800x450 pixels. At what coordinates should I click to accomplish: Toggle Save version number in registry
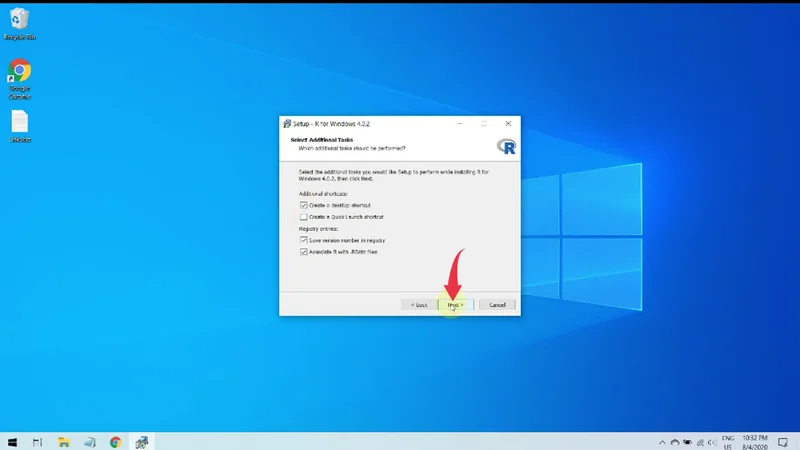pos(304,240)
